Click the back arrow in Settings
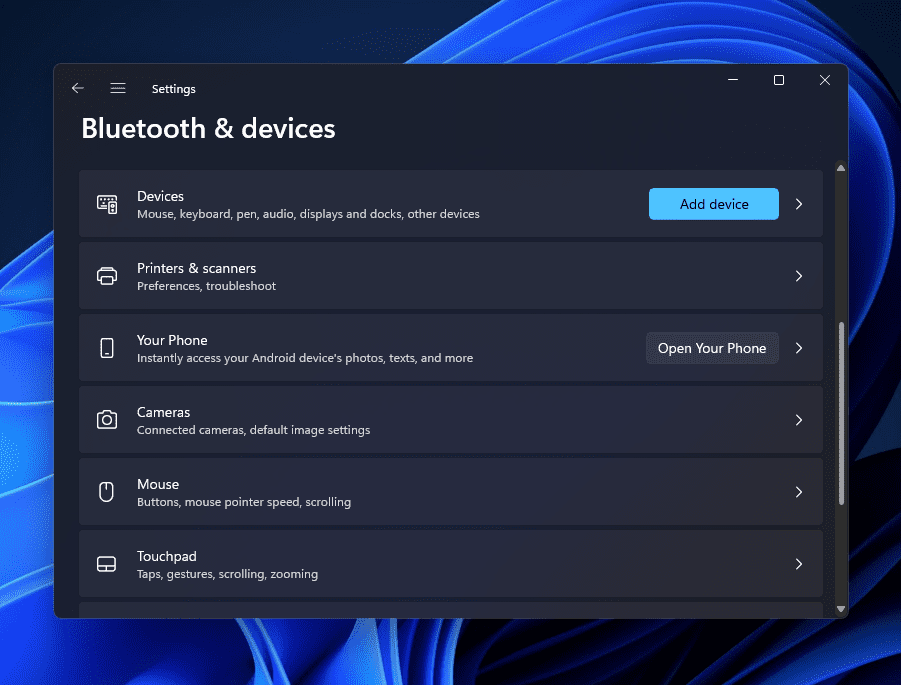 tap(78, 89)
